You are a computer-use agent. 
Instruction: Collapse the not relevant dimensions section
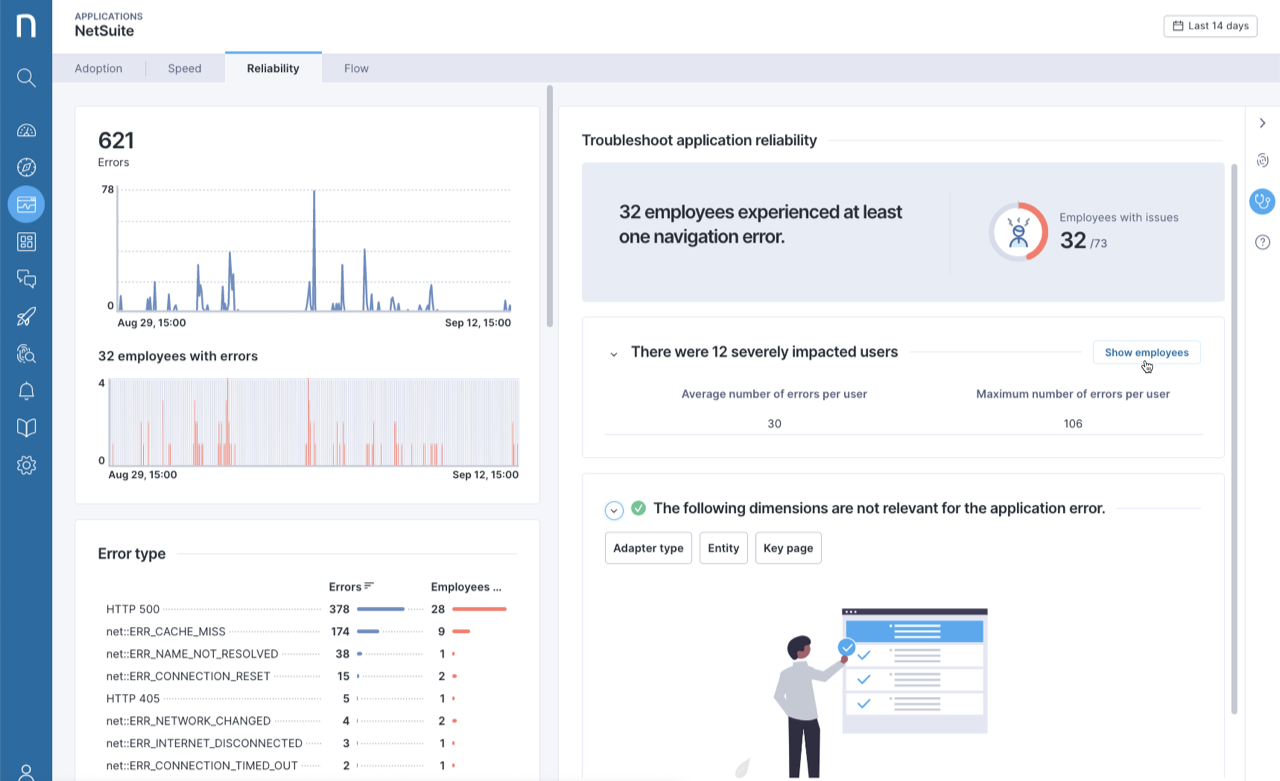614,511
